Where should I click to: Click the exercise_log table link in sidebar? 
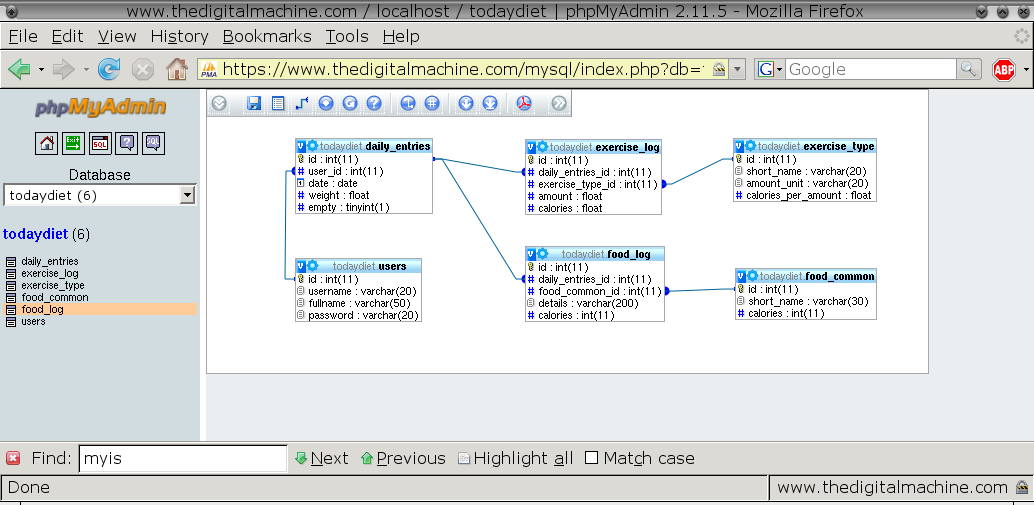coord(50,273)
